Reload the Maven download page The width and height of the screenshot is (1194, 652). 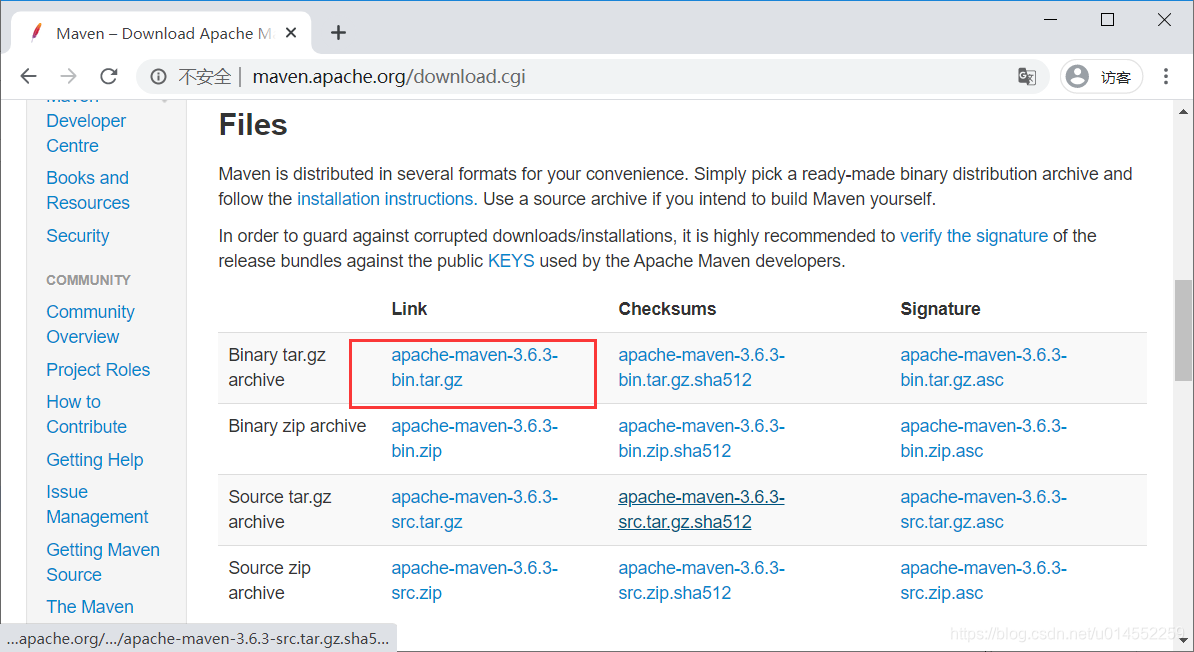pos(109,76)
